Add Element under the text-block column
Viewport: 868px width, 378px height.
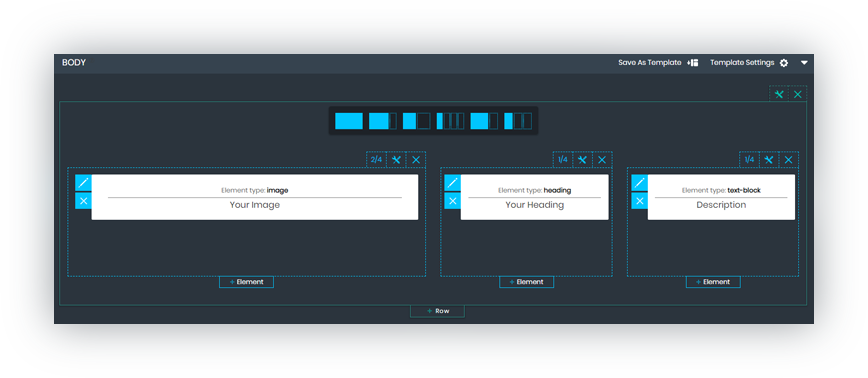713,282
